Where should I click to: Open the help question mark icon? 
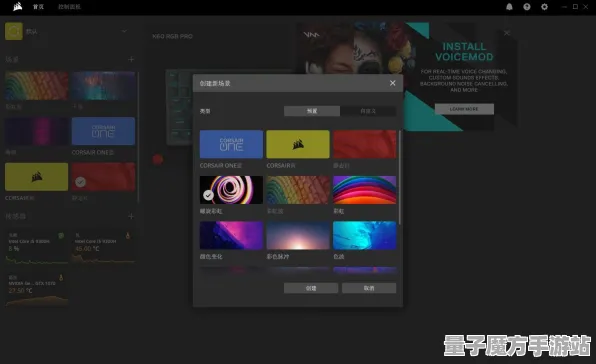[x=526, y=7]
